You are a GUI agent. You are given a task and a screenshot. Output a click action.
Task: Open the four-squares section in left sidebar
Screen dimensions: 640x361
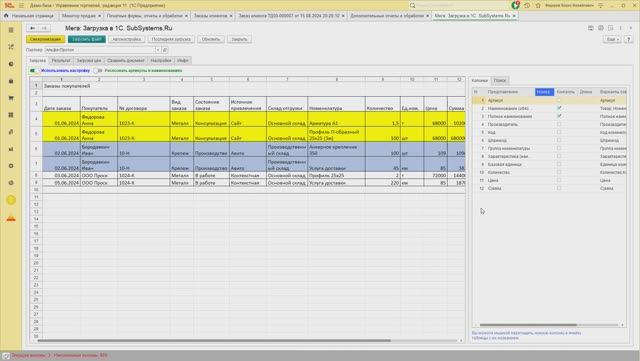pos(11,115)
